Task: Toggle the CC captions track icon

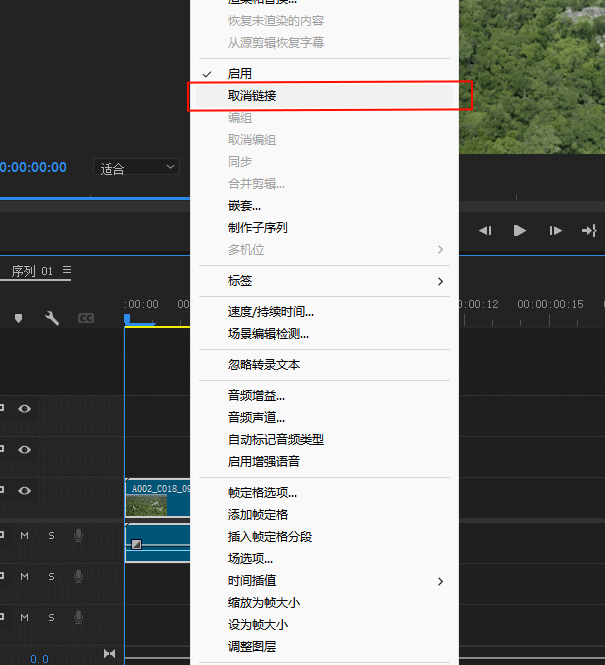Action: (x=86, y=318)
